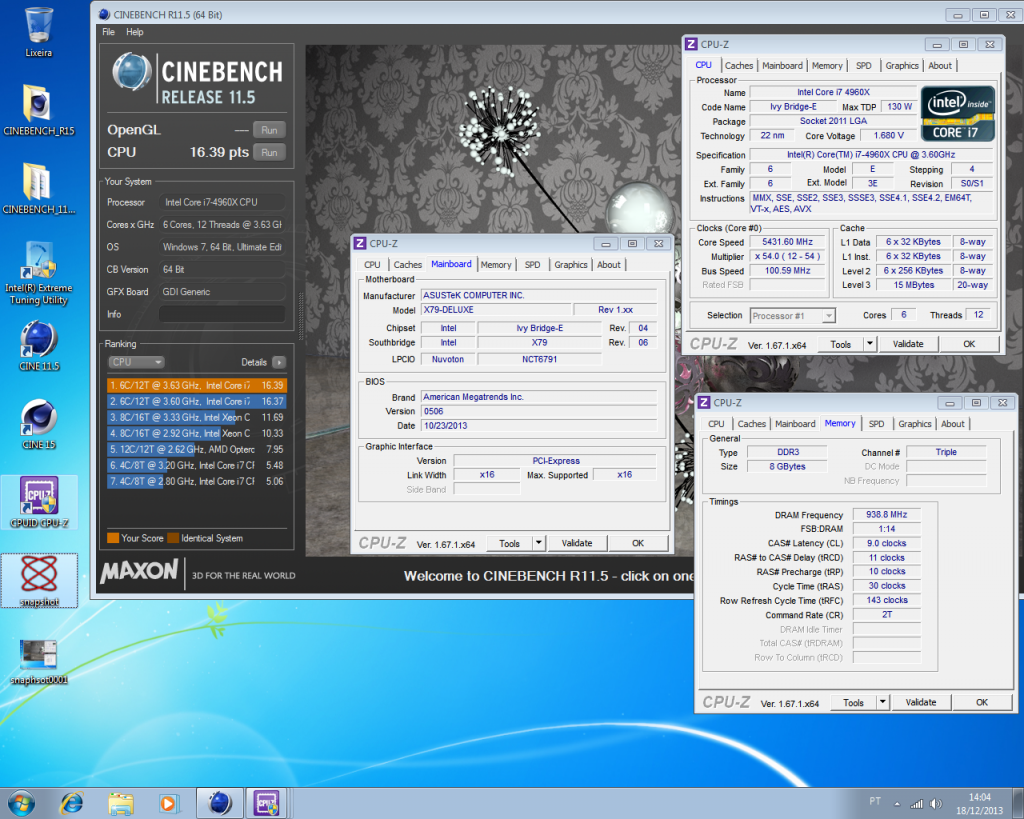Expand the Tools arrow in CPU-Z CPU window

(870, 344)
